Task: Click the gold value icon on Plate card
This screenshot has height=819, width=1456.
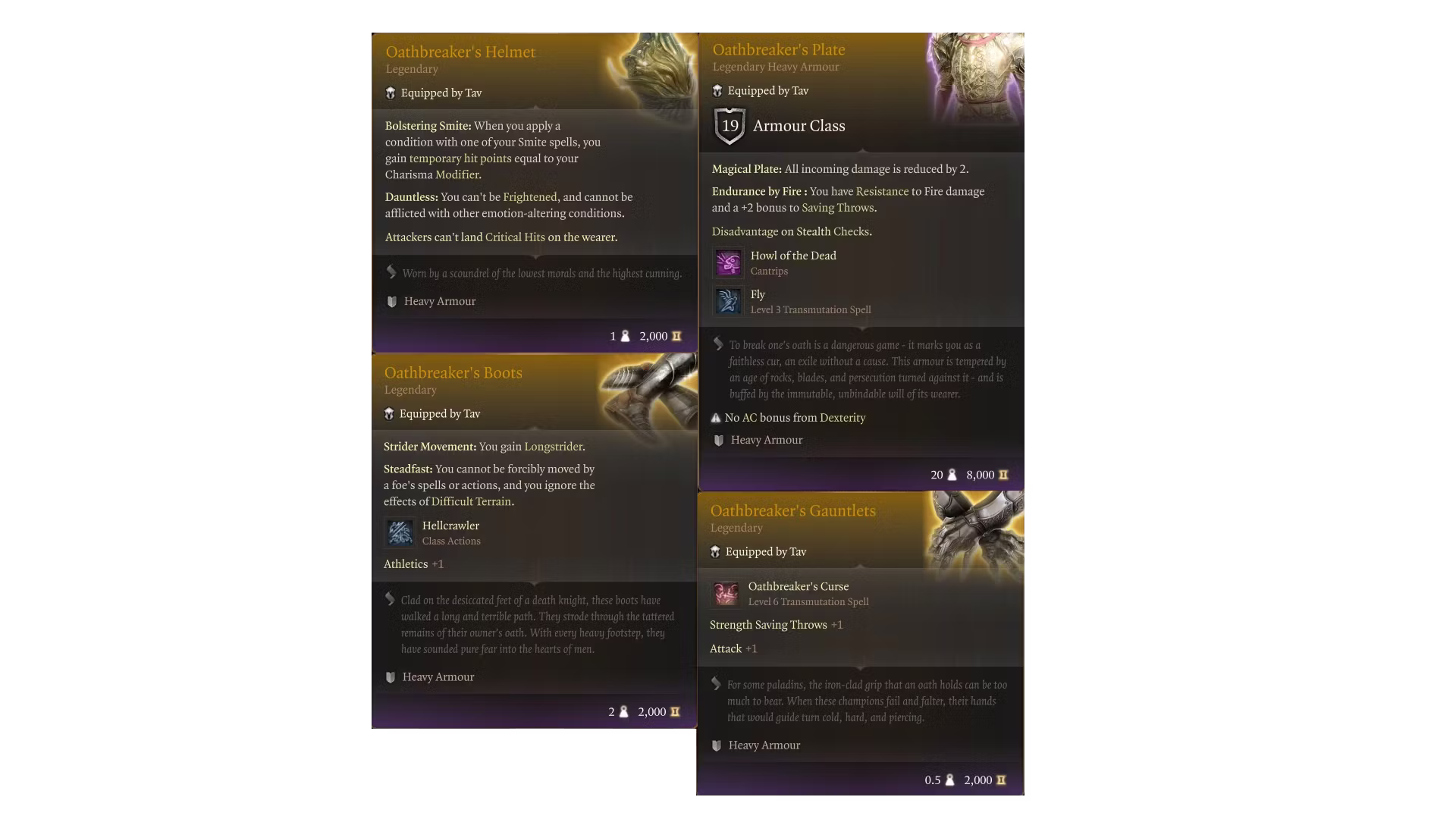Action: (1003, 475)
